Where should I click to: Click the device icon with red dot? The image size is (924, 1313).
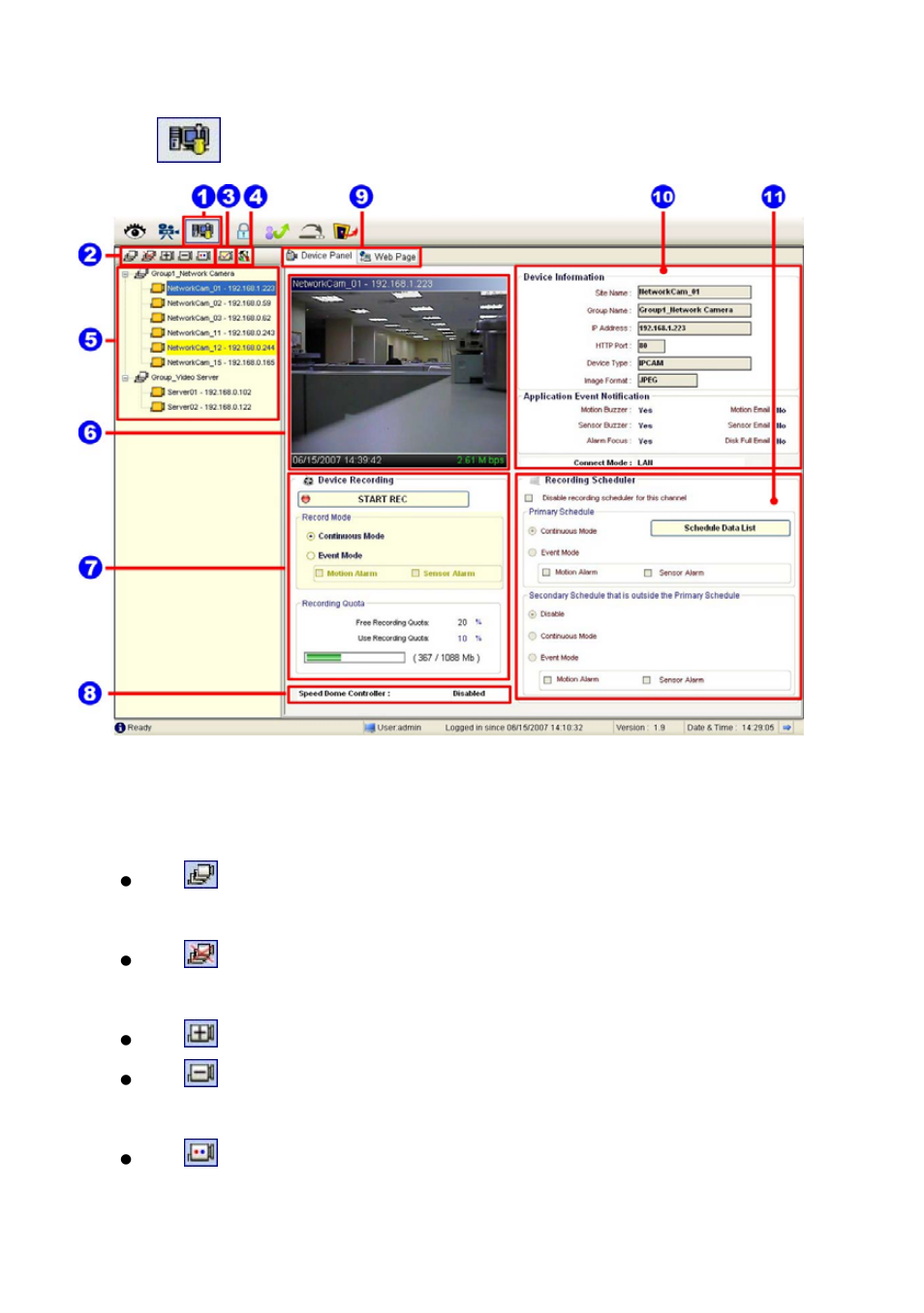[x=203, y=257]
